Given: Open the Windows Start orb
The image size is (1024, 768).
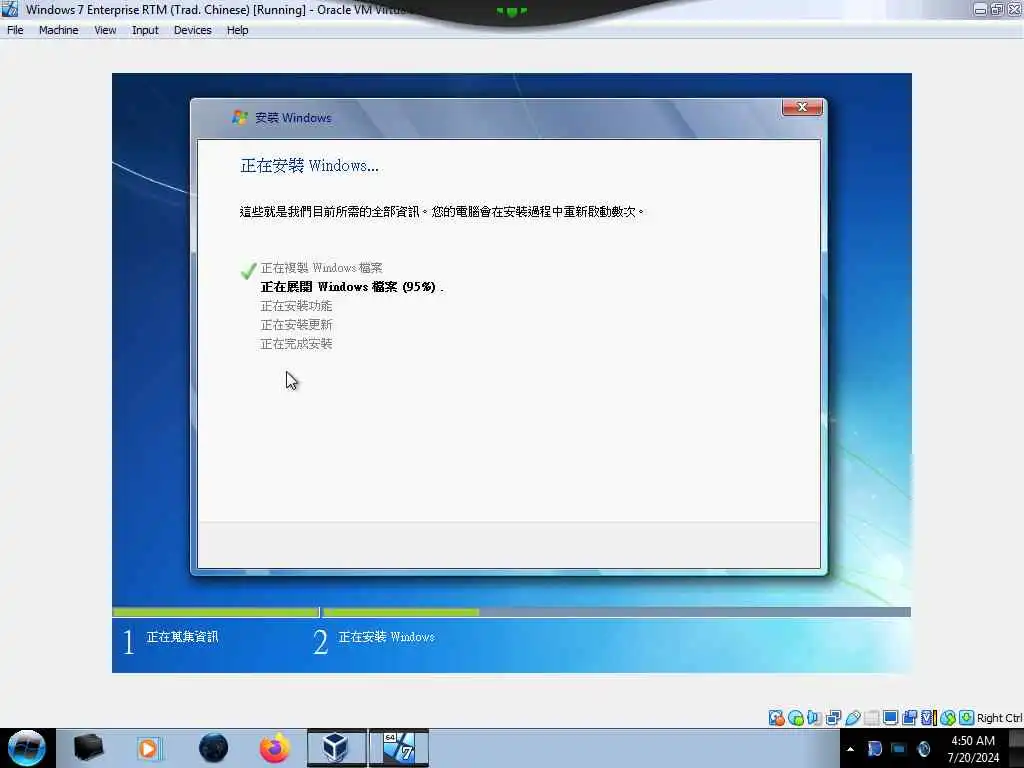Looking at the screenshot, I should pyautogui.click(x=27, y=748).
